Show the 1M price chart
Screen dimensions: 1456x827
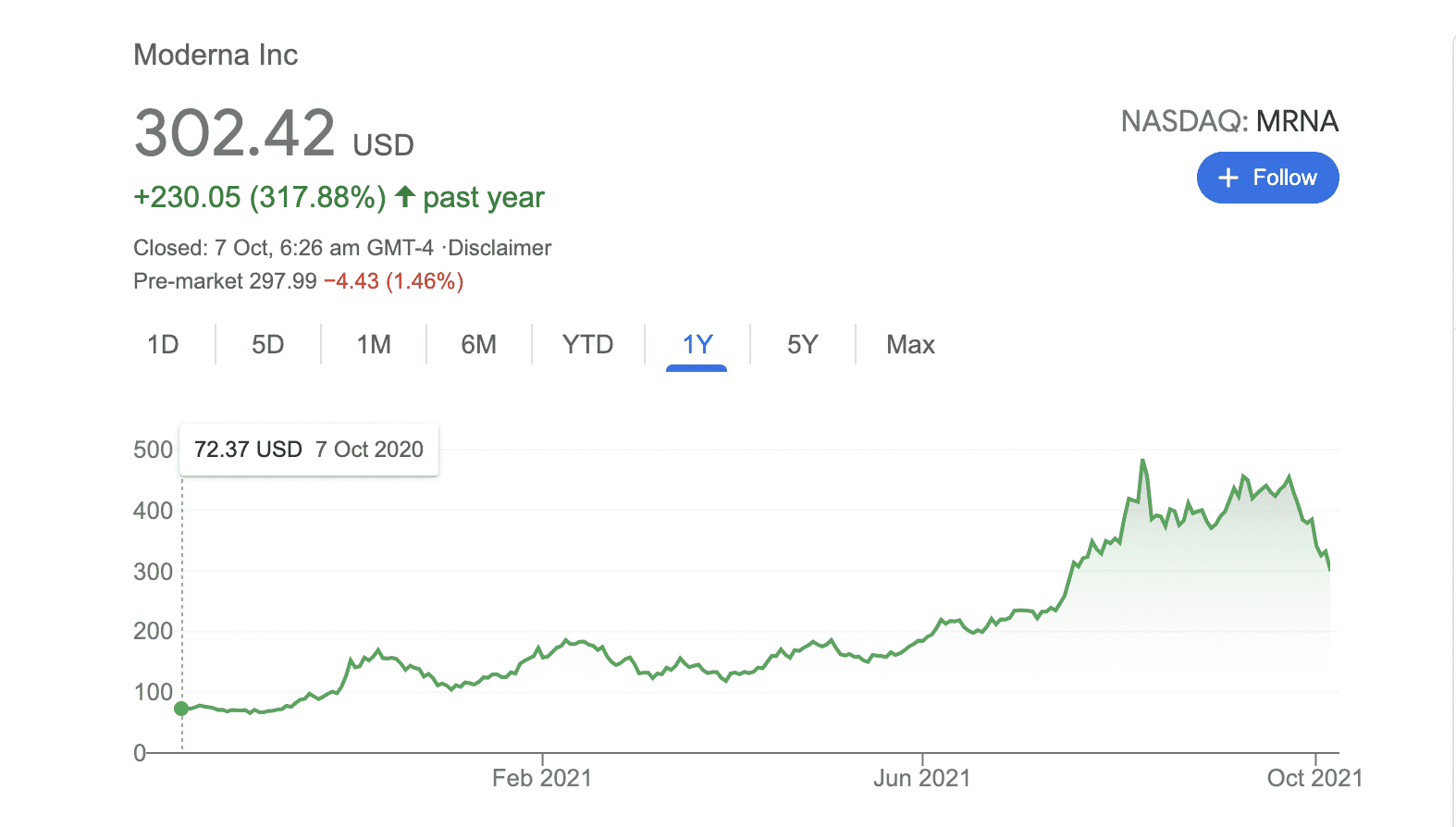[374, 345]
